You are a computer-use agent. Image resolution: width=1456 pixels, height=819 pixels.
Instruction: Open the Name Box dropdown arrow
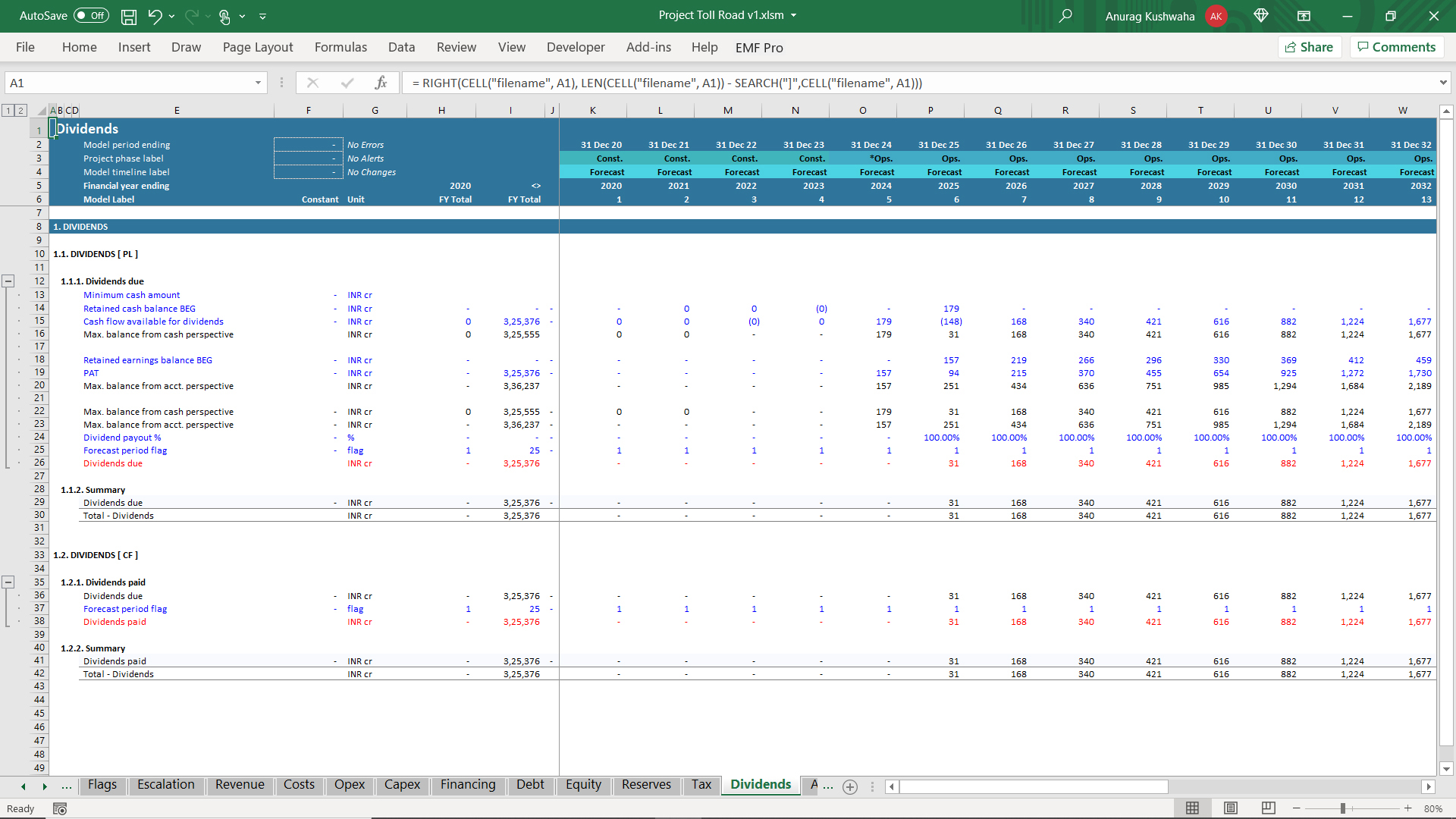coord(258,83)
